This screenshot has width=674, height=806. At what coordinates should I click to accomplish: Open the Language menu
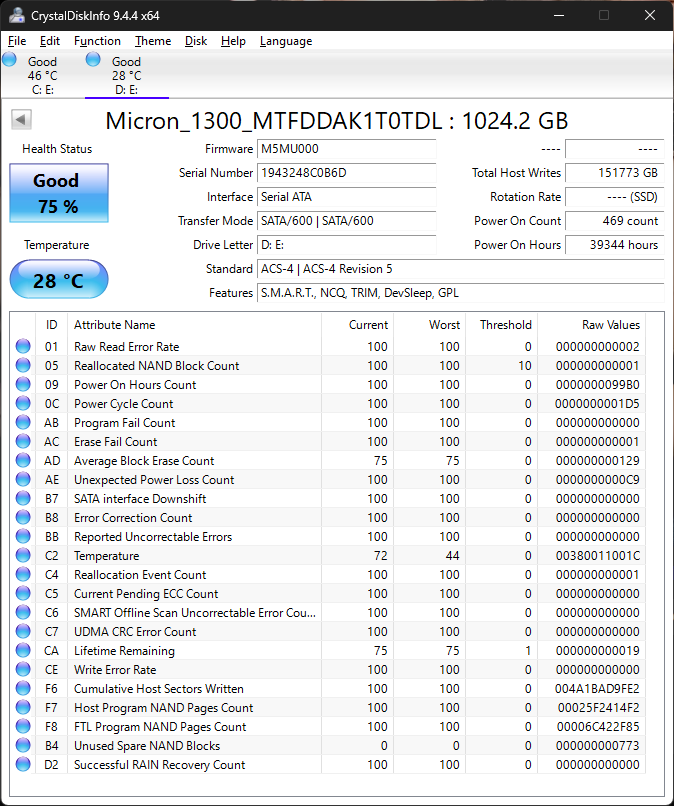285,41
